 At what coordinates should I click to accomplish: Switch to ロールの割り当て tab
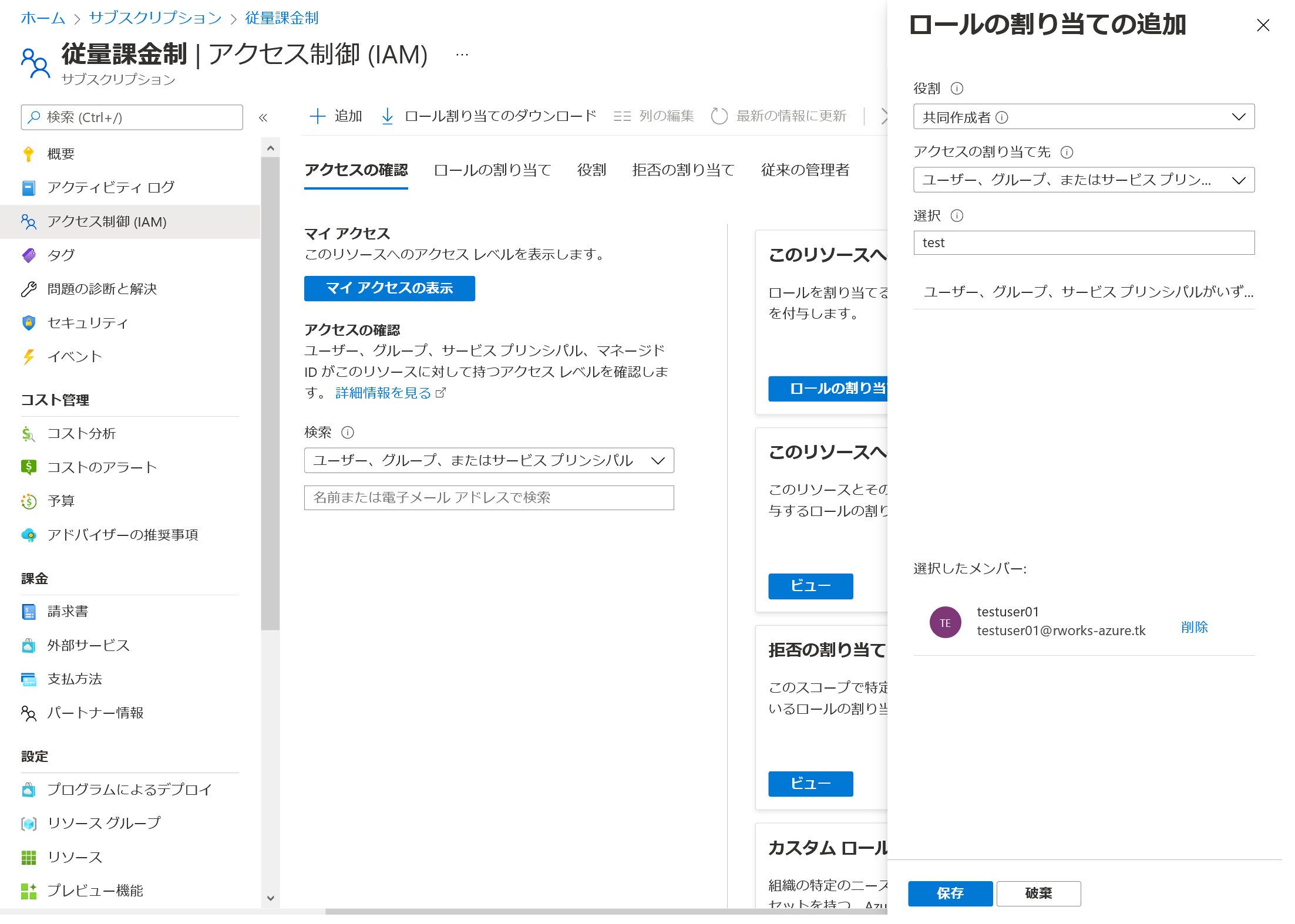tap(492, 170)
